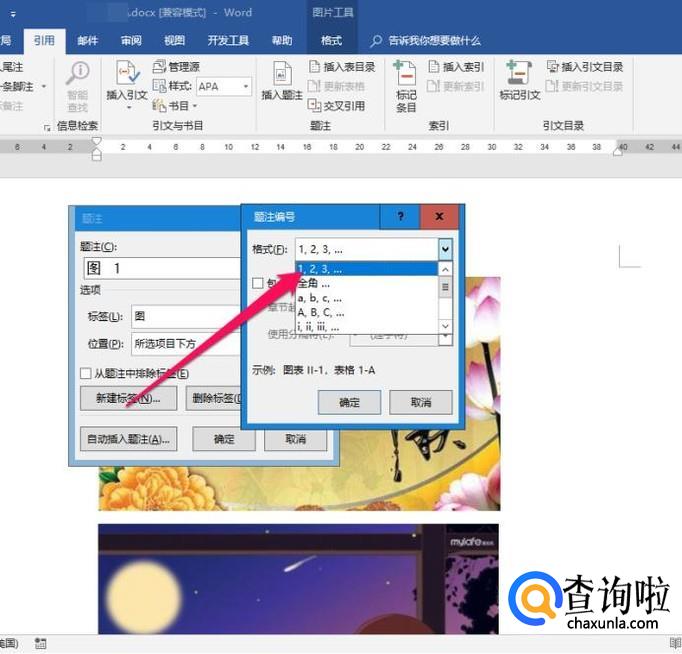682x654 pixels.
Task: Click Insert Table of Figures (插入表目录)
Action: tap(342, 67)
